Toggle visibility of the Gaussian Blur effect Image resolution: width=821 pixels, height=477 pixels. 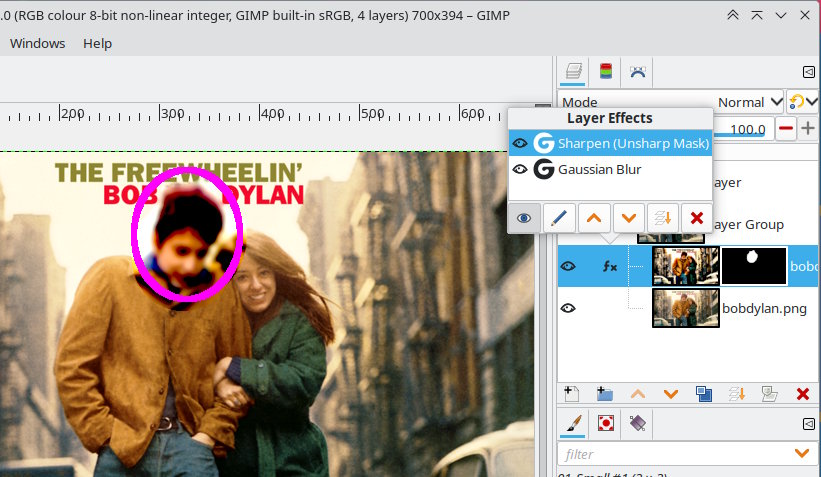pos(519,170)
